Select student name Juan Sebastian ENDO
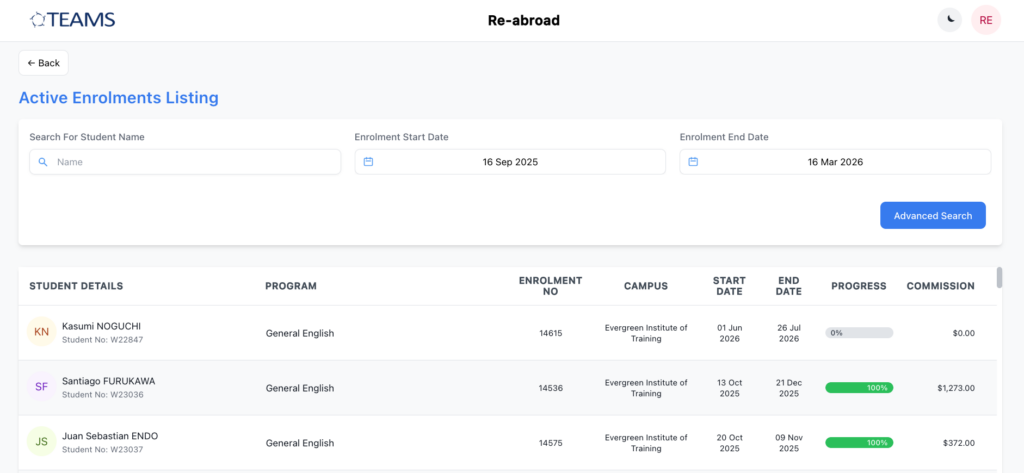The width and height of the screenshot is (1024, 473). pyautogui.click(x=110, y=436)
